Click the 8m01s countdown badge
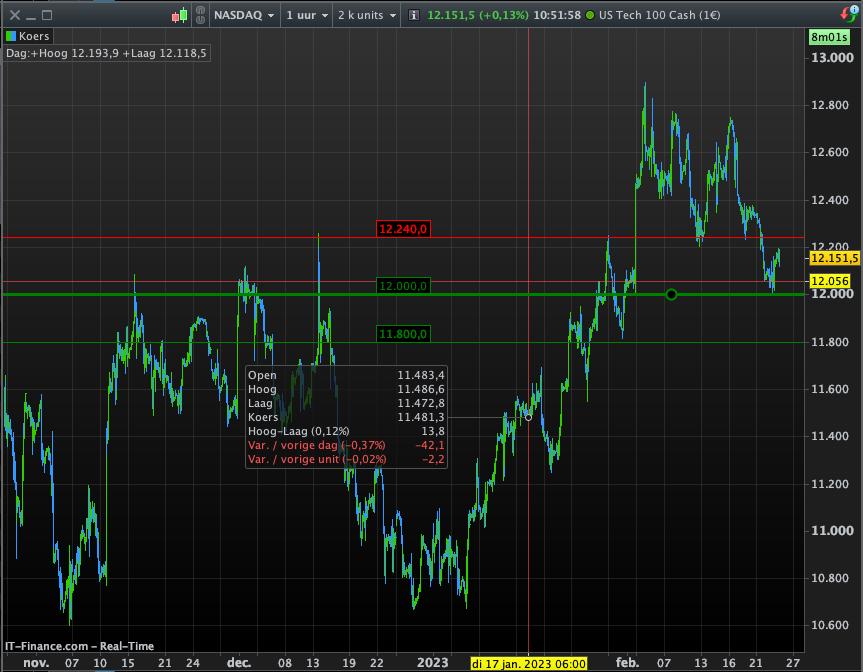The height and width of the screenshot is (672, 863). pyautogui.click(x=829, y=37)
